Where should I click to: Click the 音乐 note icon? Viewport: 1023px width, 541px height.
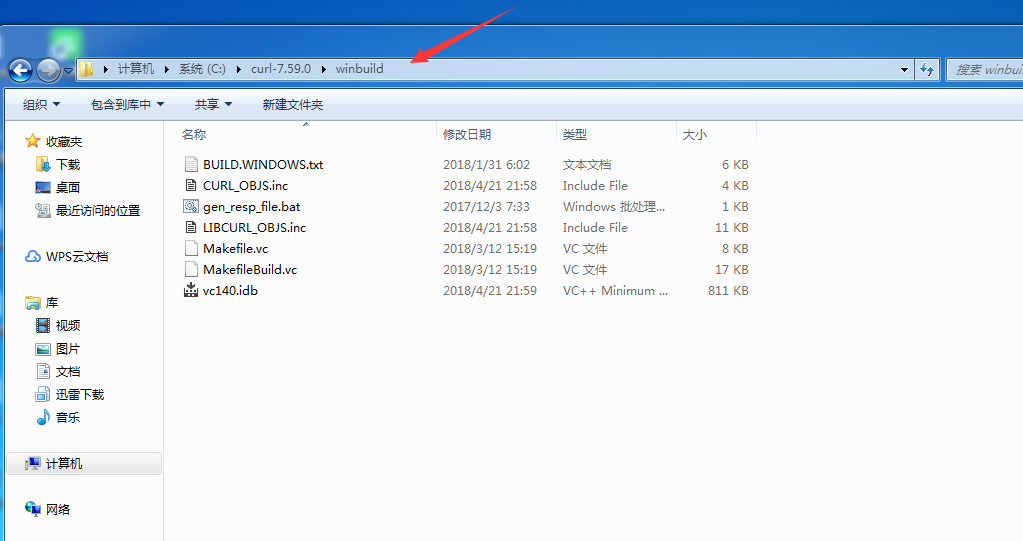(x=42, y=417)
